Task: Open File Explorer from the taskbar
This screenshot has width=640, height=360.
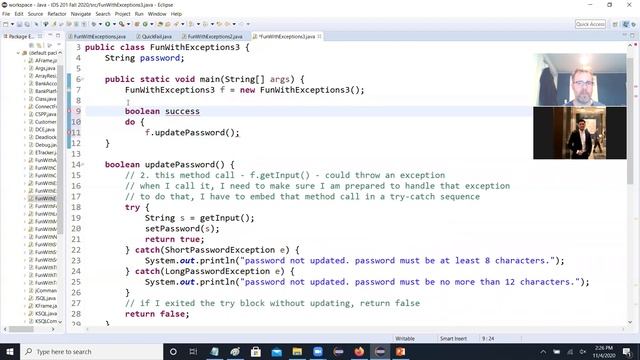Action: click(297, 351)
